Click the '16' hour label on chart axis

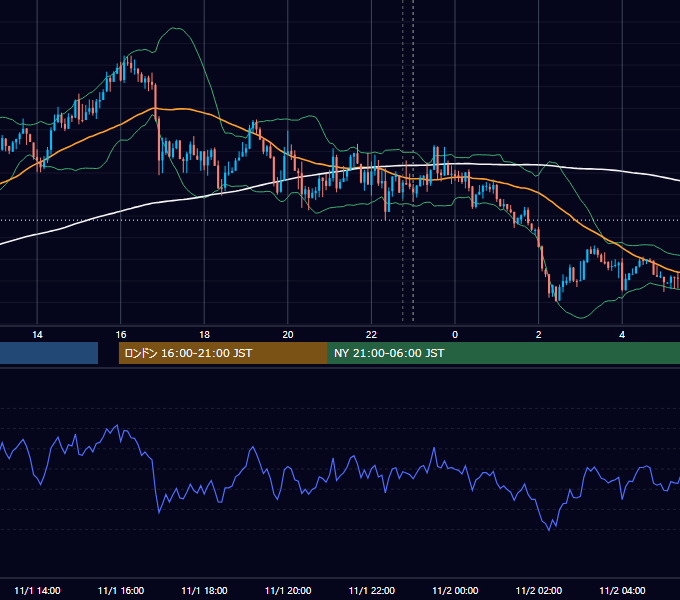(x=121, y=335)
